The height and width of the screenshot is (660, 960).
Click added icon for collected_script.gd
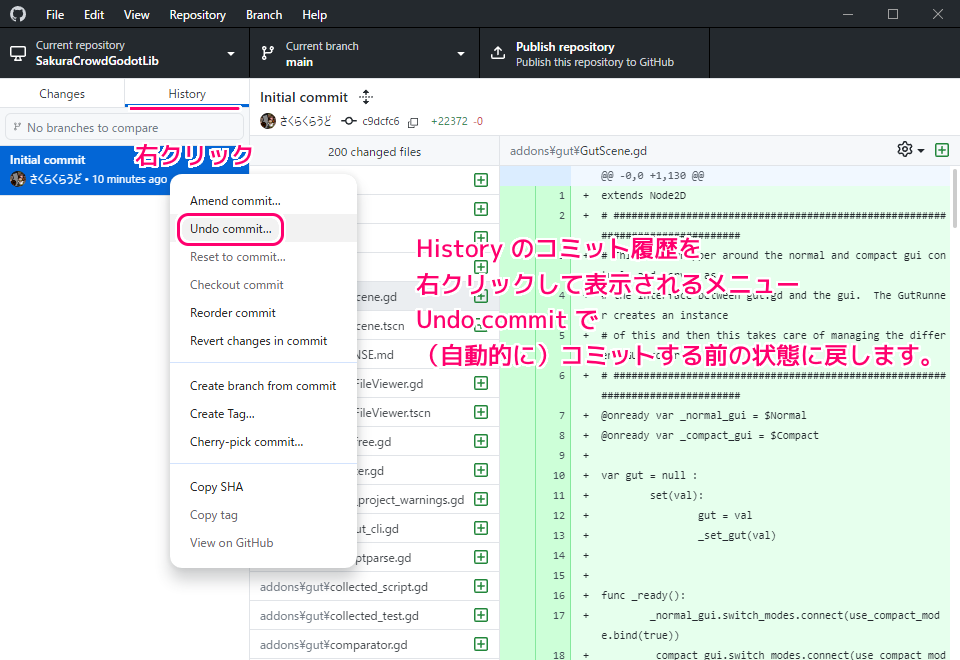[x=481, y=587]
